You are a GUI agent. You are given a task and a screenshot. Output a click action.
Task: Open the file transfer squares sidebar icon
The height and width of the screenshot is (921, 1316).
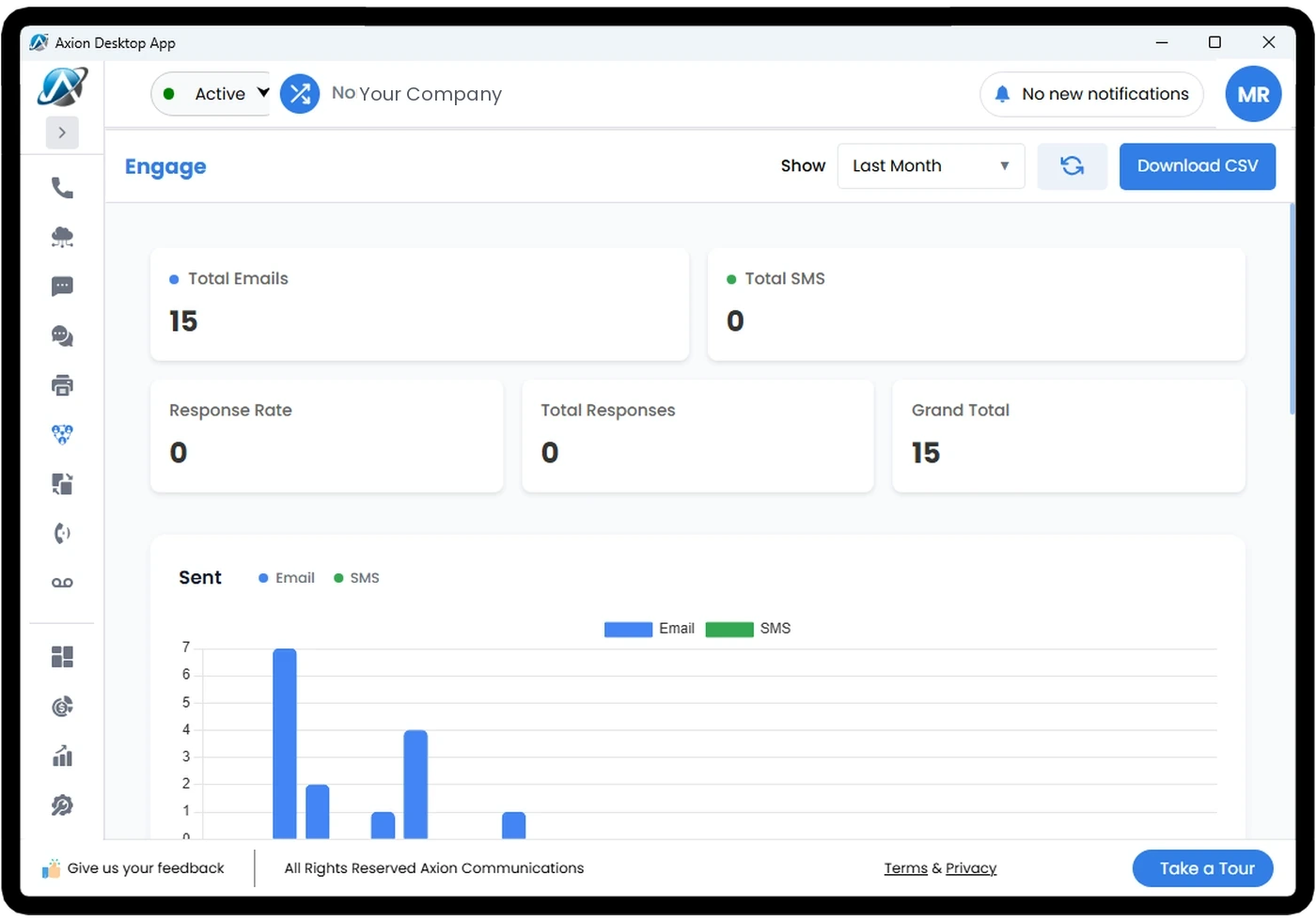point(62,484)
